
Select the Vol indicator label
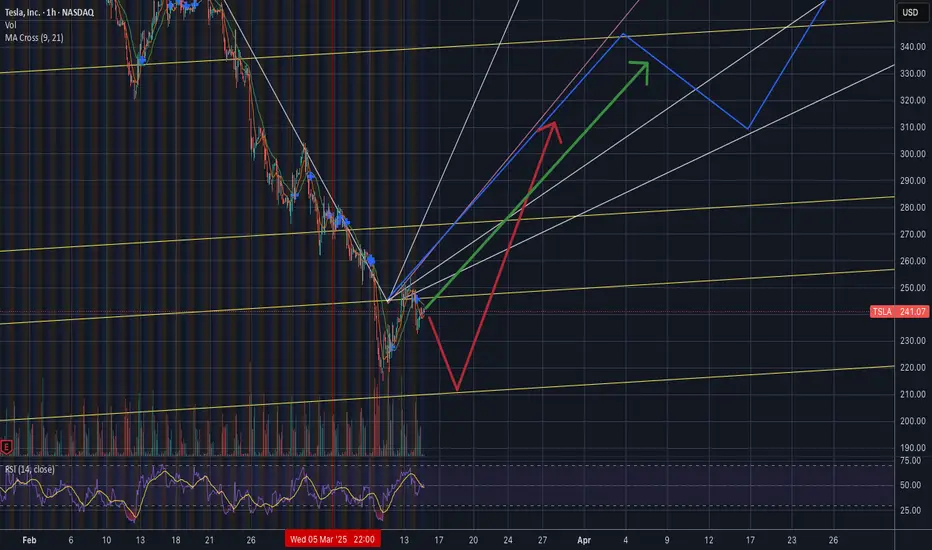coord(11,25)
